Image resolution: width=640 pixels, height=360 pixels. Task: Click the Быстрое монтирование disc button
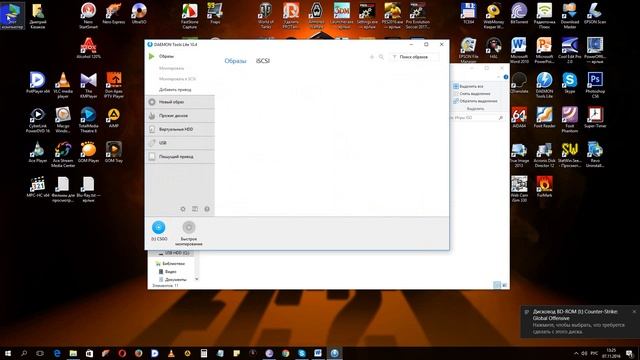tap(189, 233)
